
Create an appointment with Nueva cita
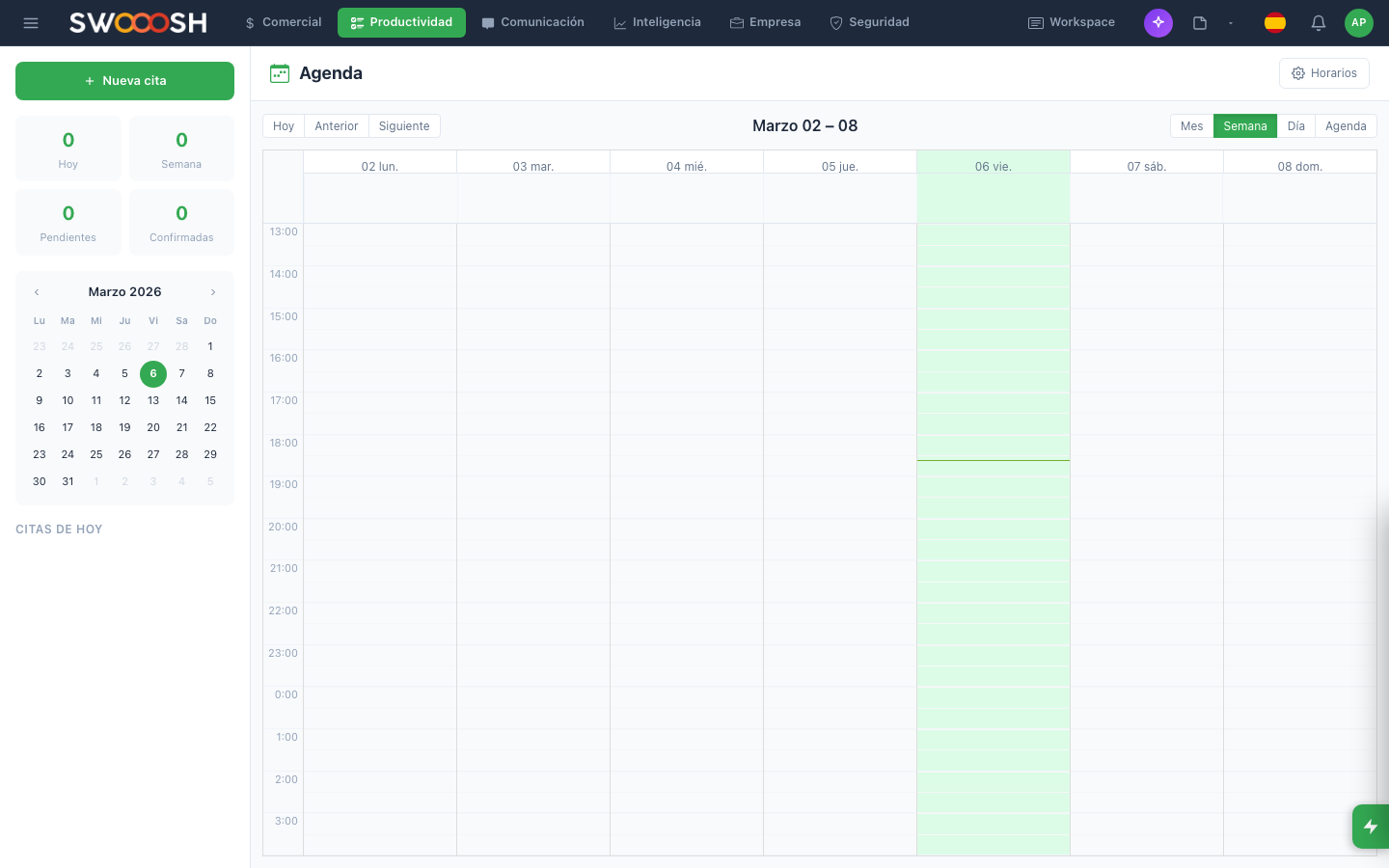124,81
